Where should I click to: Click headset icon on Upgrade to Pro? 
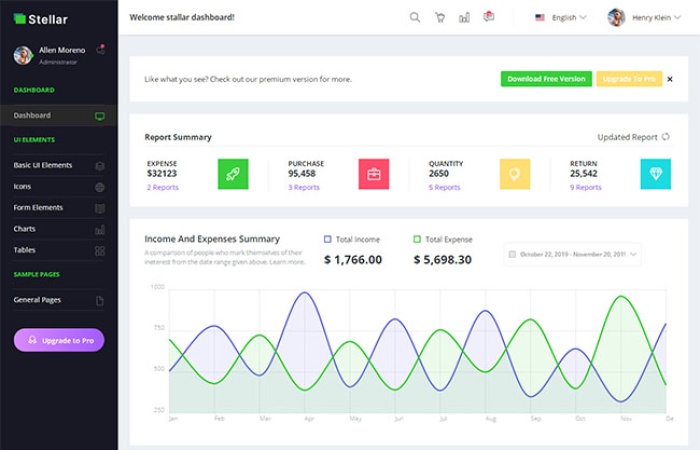pyautogui.click(x=32, y=340)
